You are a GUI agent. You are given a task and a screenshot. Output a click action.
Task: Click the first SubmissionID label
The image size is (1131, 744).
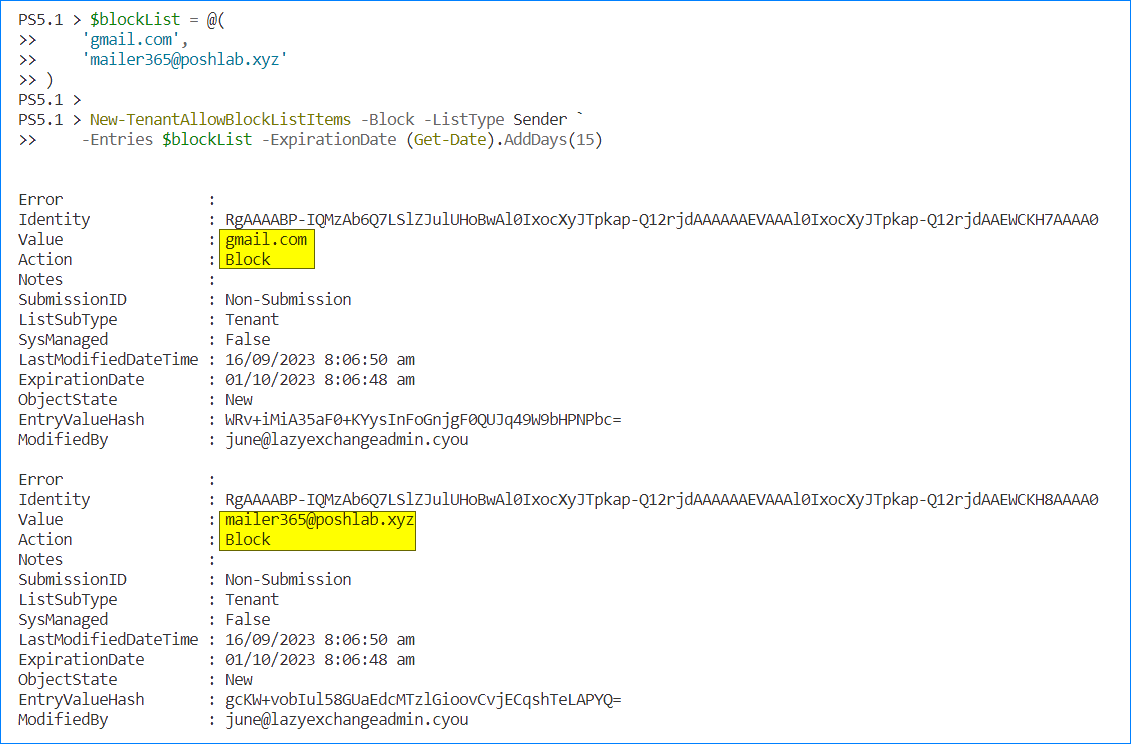[72, 299]
